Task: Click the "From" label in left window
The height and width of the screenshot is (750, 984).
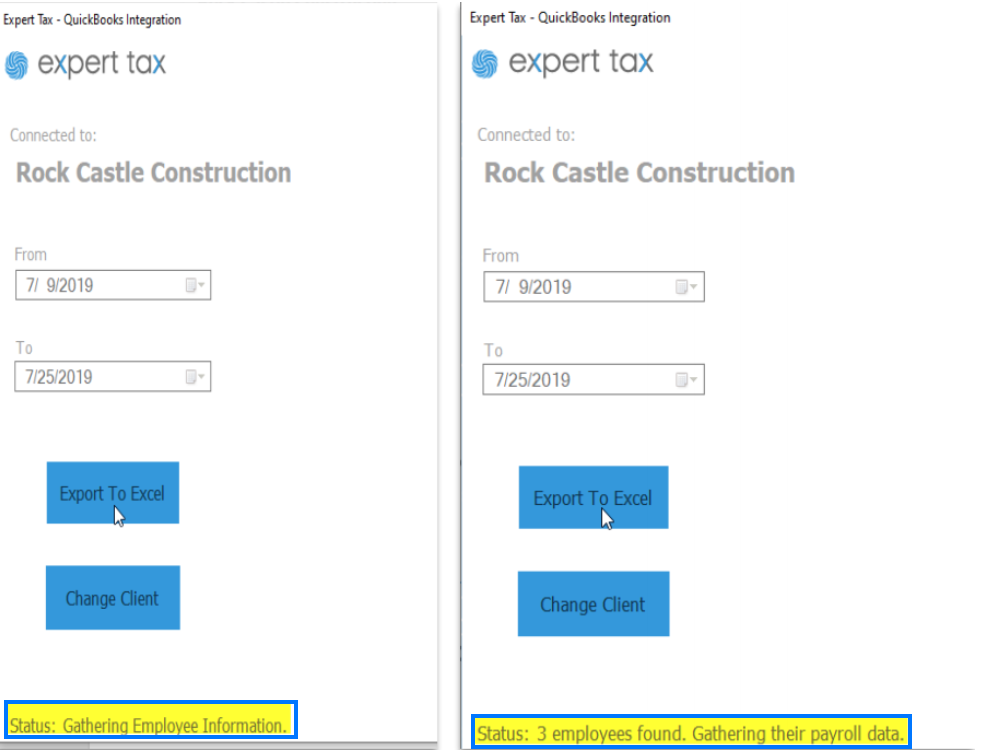Action: click(31, 254)
